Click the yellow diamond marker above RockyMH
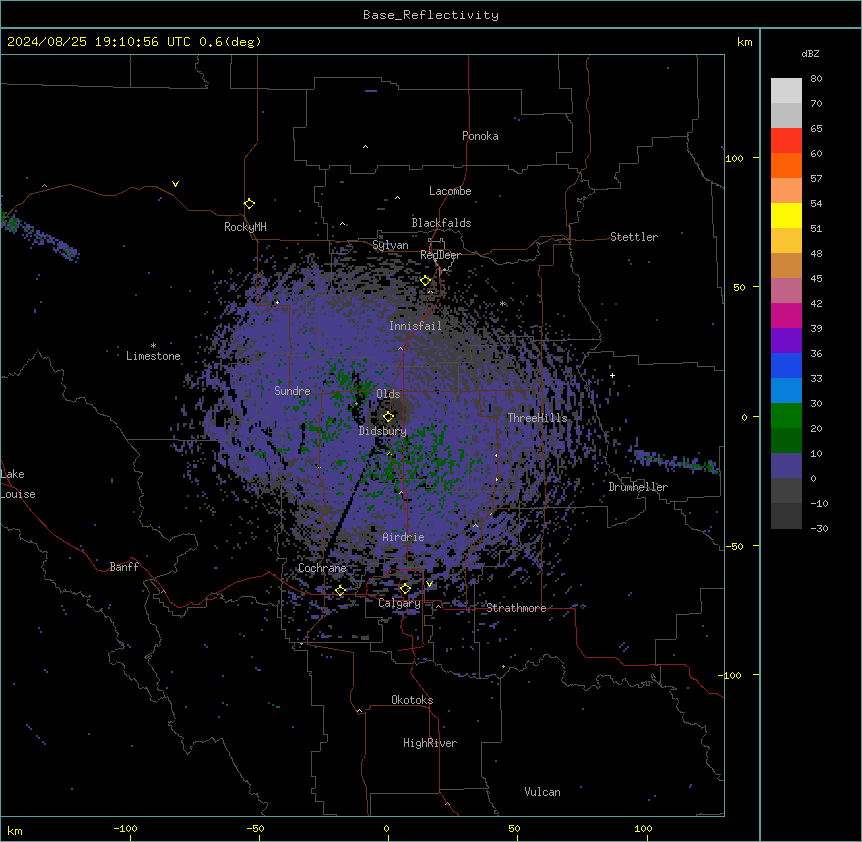The image size is (862, 842). pos(249,204)
